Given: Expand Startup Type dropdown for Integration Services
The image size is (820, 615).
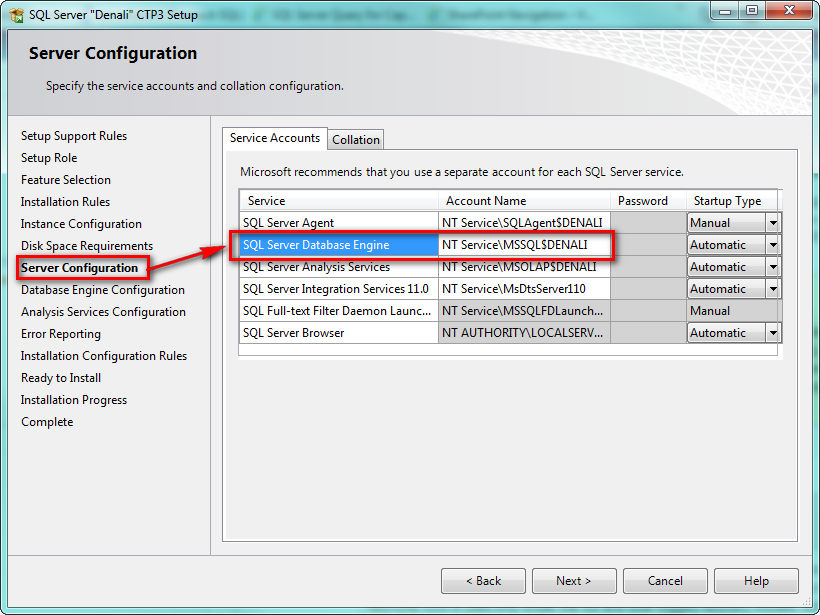Looking at the screenshot, I should pyautogui.click(x=772, y=289).
